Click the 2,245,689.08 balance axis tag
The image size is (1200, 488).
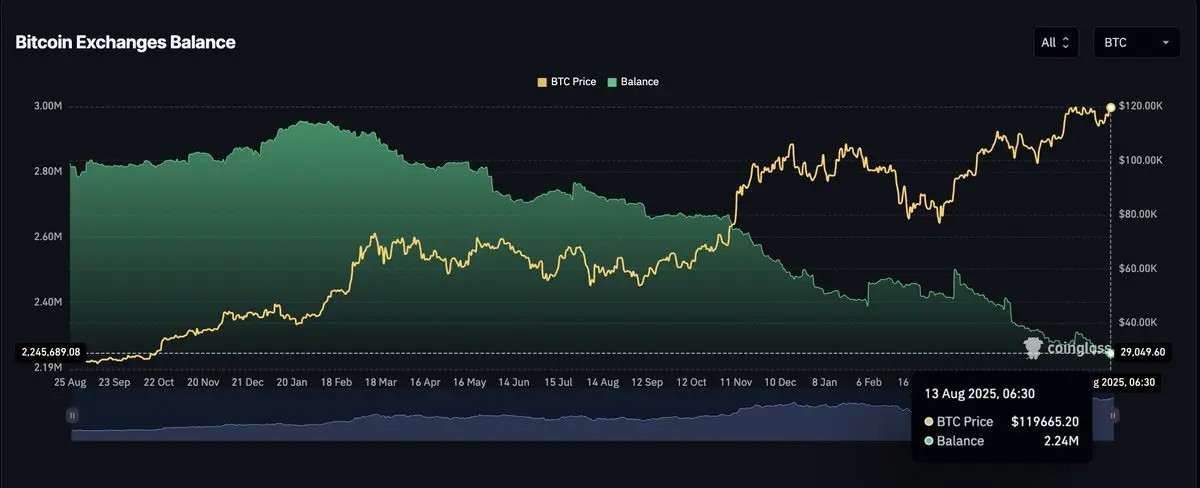pos(49,352)
